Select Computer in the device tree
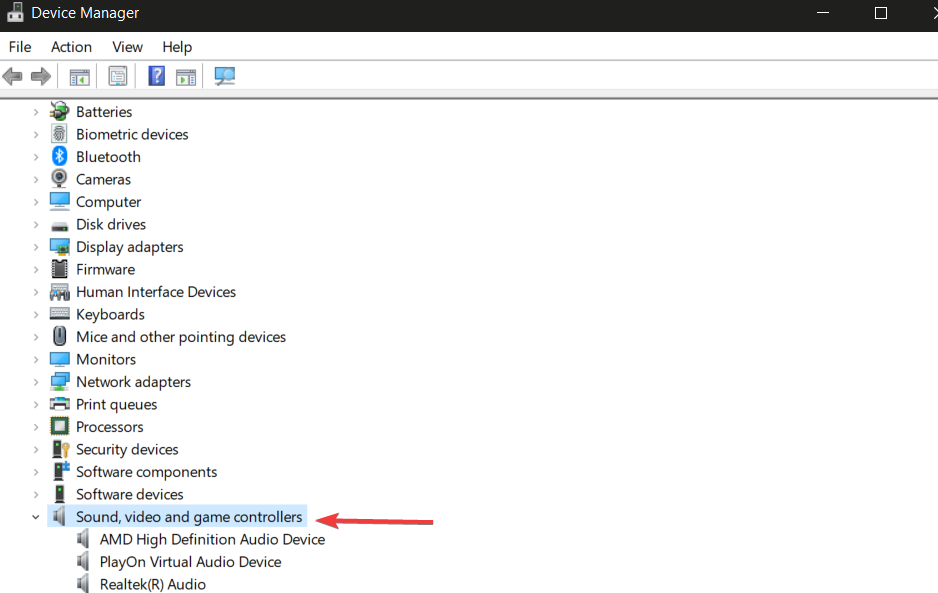 108,202
